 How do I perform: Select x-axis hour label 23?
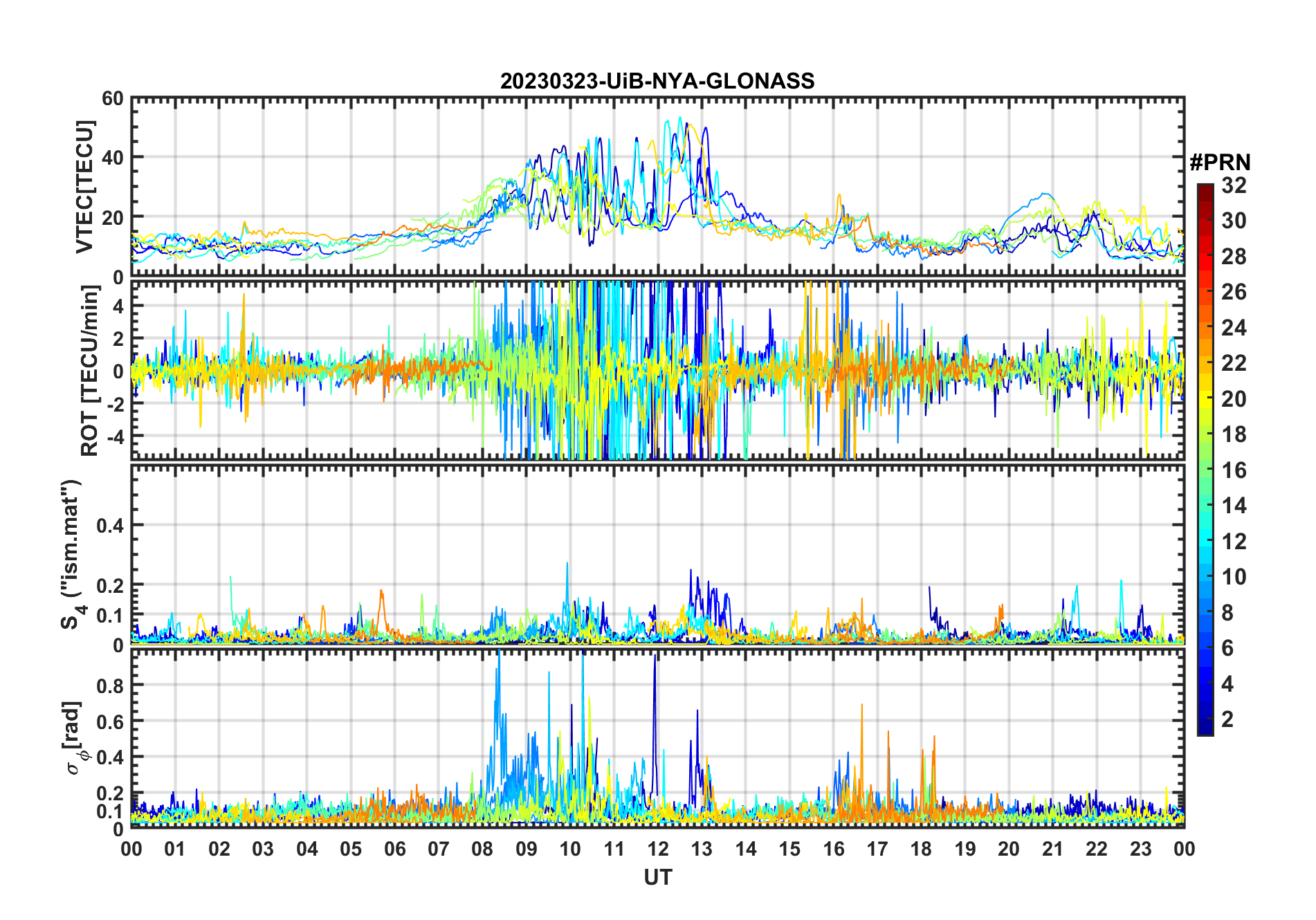tap(1141, 849)
